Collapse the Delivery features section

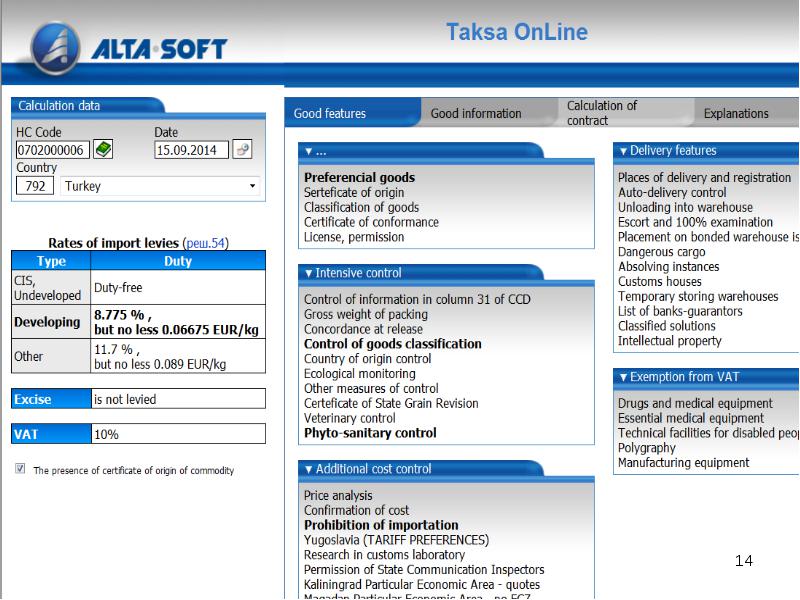tap(623, 151)
